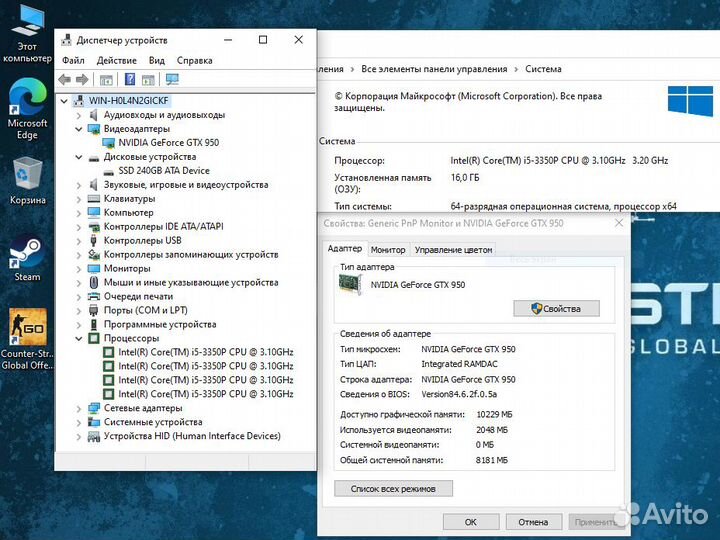Collapse the Видеоадаптеры category
This screenshot has height=540, width=720.
coord(79,129)
